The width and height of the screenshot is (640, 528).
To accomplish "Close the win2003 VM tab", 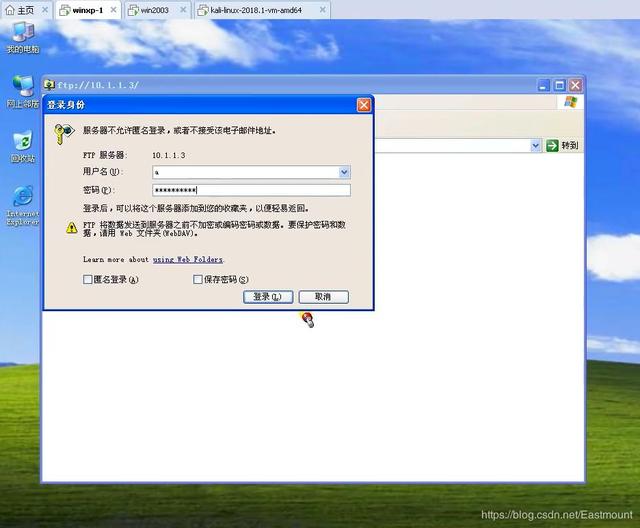I will coord(183,10).
